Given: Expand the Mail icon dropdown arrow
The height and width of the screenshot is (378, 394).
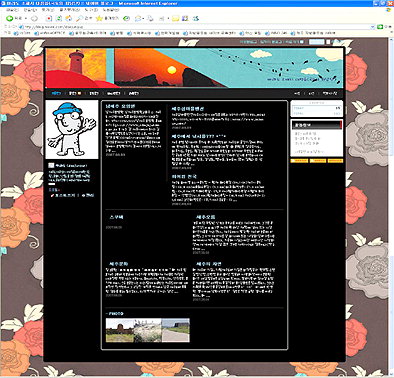Looking at the screenshot, I should click(x=143, y=18).
